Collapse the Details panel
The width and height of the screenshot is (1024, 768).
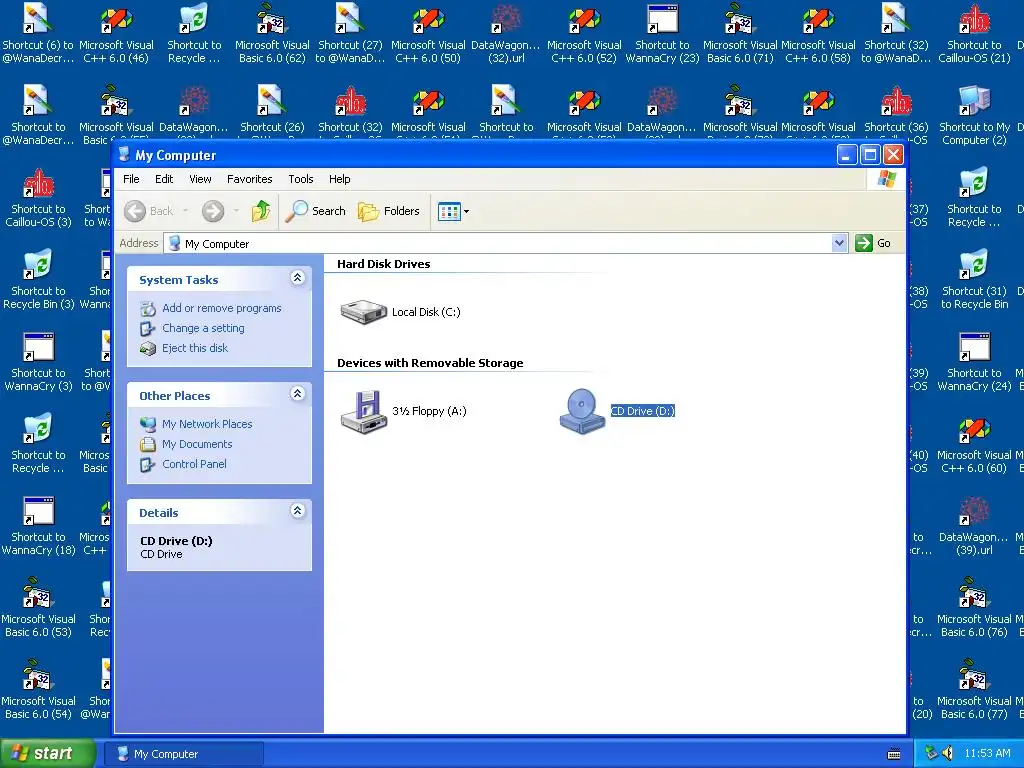pyautogui.click(x=297, y=511)
